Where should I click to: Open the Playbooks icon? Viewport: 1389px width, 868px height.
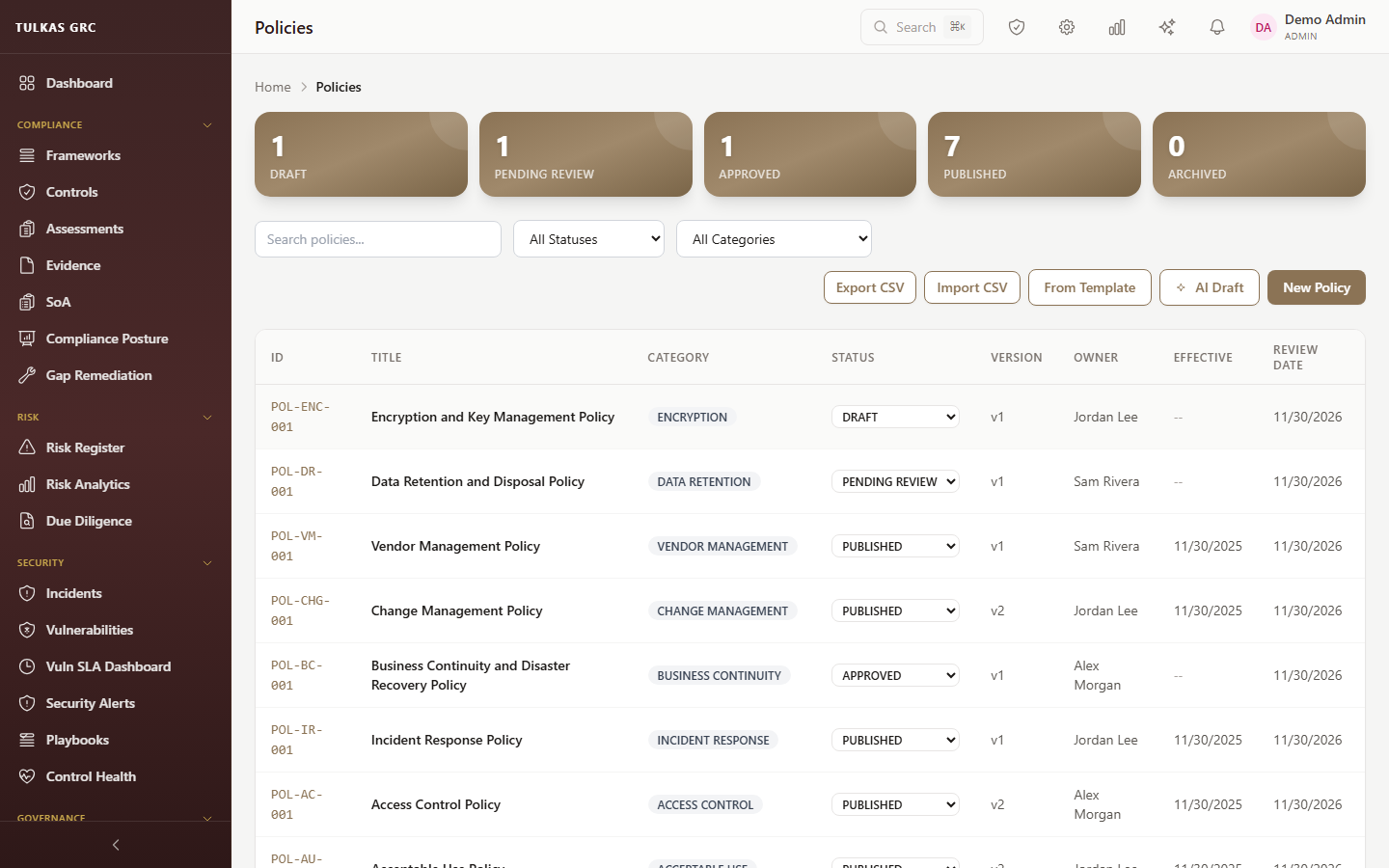coord(27,740)
